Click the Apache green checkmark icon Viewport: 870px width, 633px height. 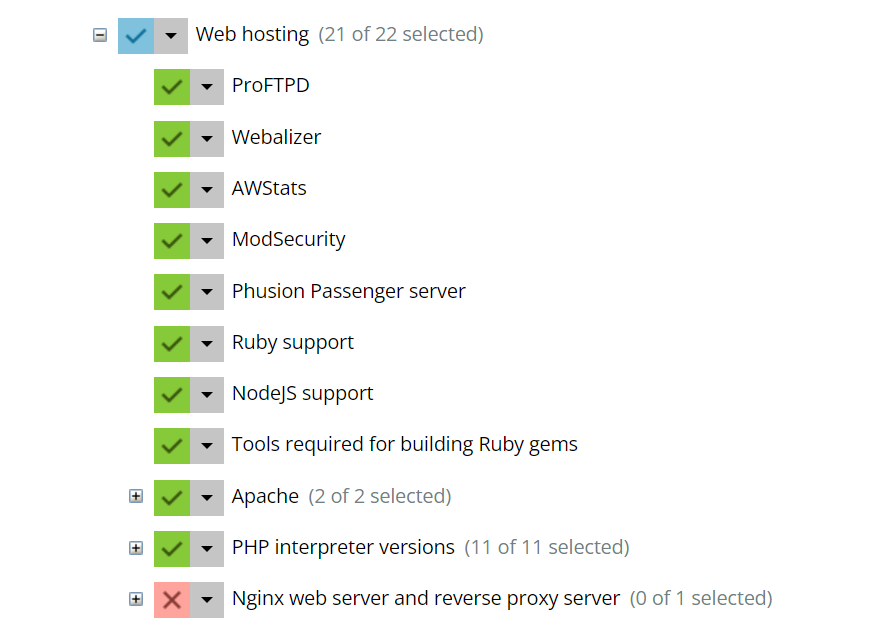pyautogui.click(x=172, y=497)
